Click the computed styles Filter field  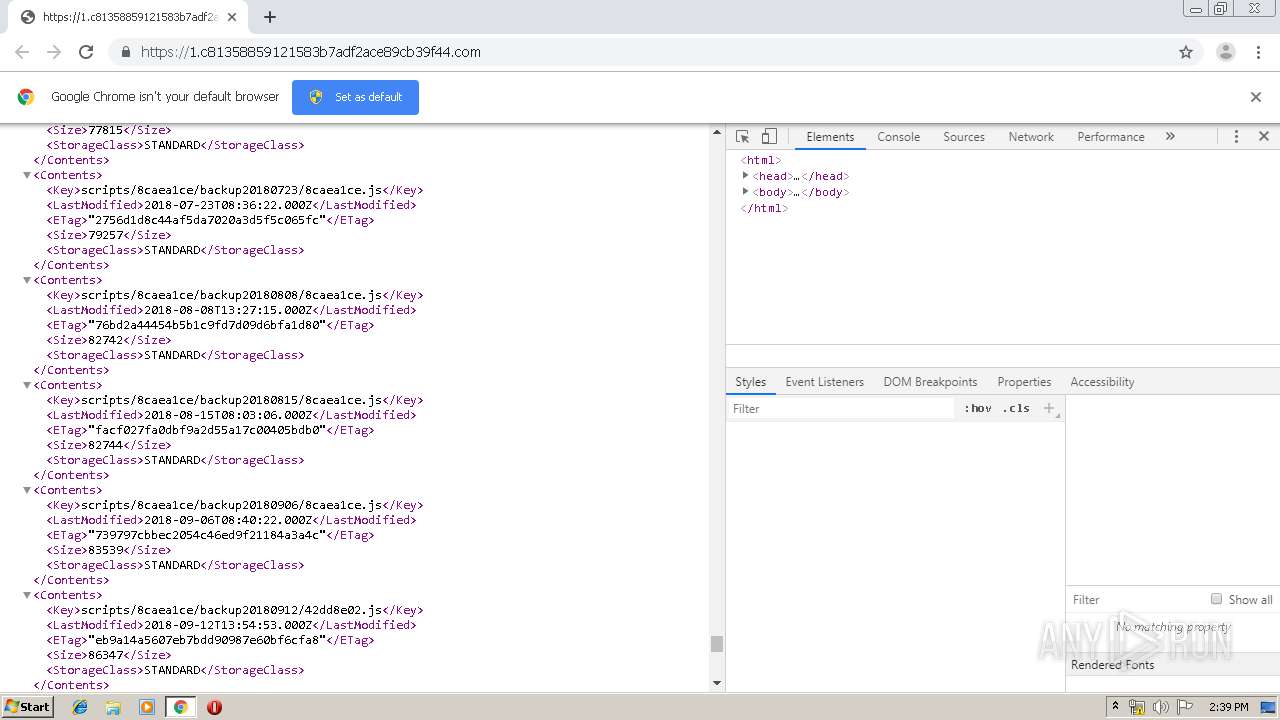[1135, 600]
